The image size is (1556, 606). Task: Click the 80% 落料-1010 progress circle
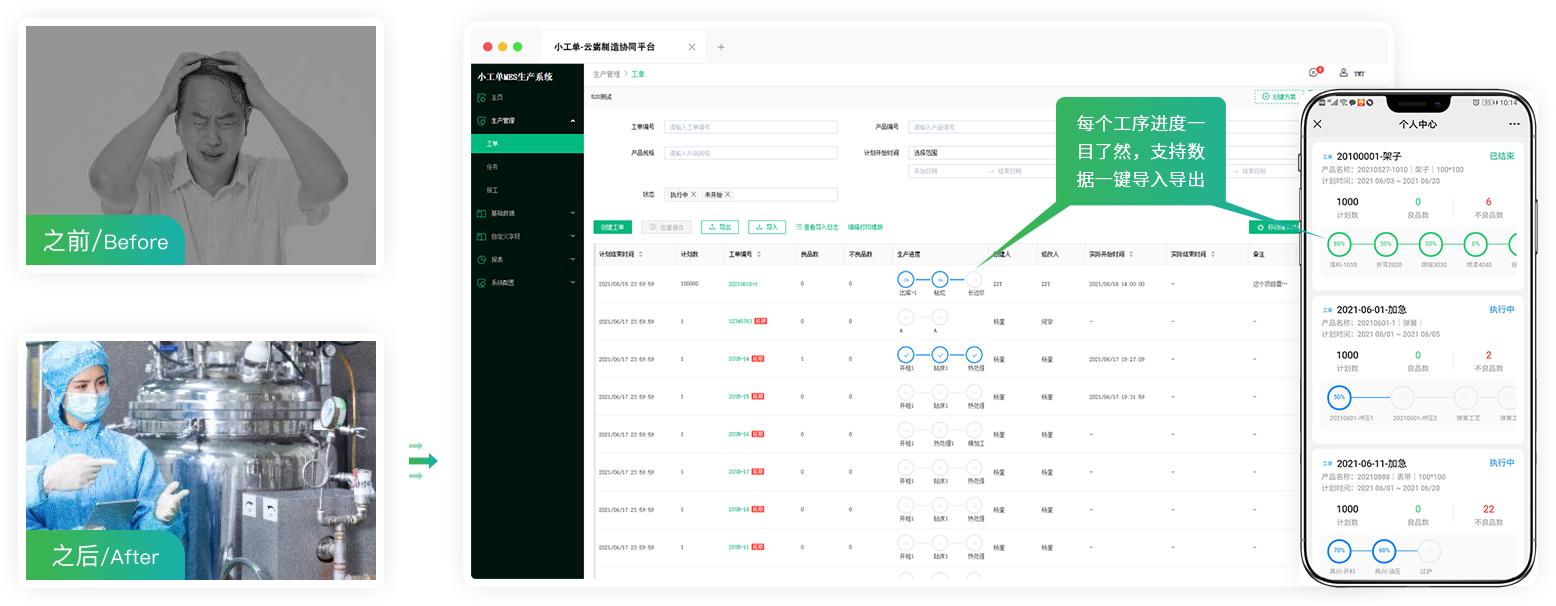click(x=1337, y=243)
